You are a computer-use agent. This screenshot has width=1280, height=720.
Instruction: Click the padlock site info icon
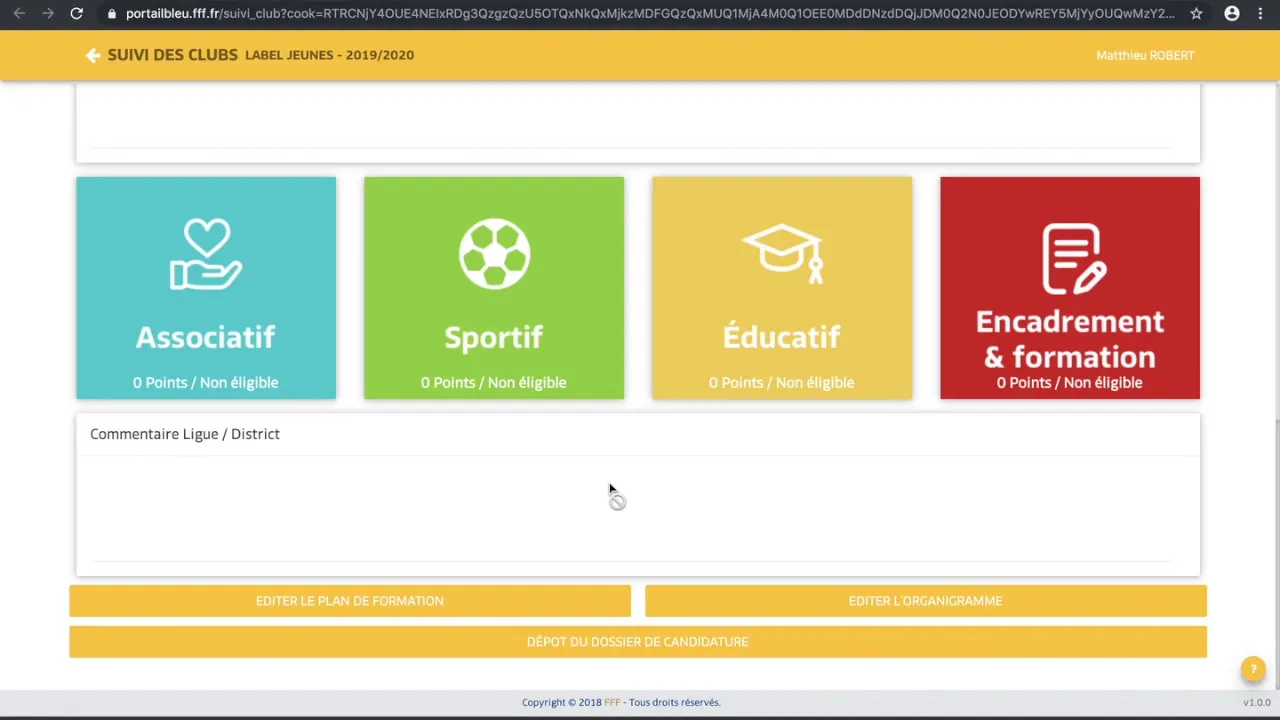(112, 14)
